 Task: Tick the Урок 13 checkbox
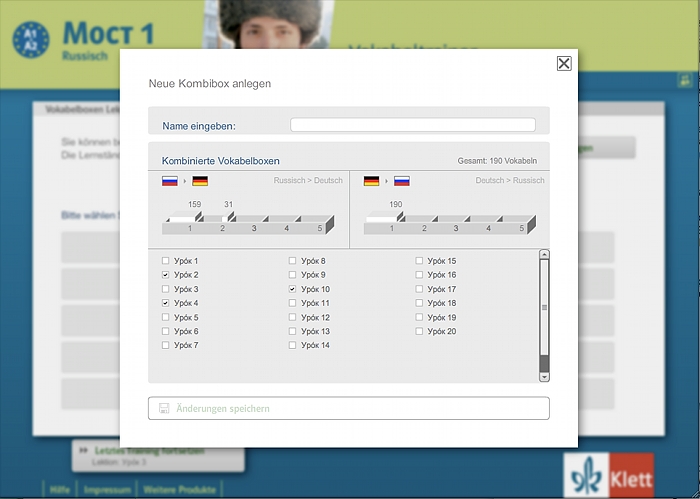pyautogui.click(x=292, y=331)
